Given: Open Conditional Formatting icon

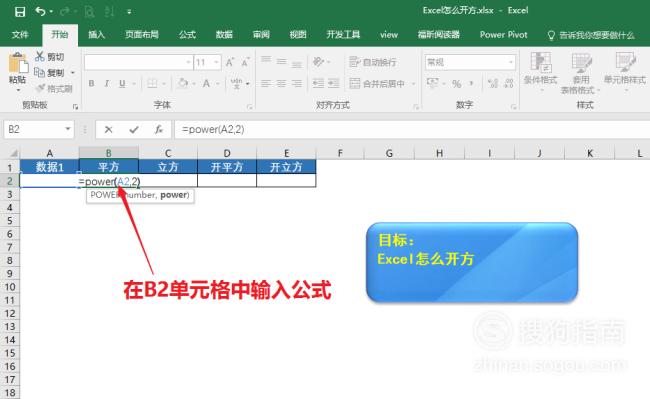Looking at the screenshot, I should pos(541,62).
